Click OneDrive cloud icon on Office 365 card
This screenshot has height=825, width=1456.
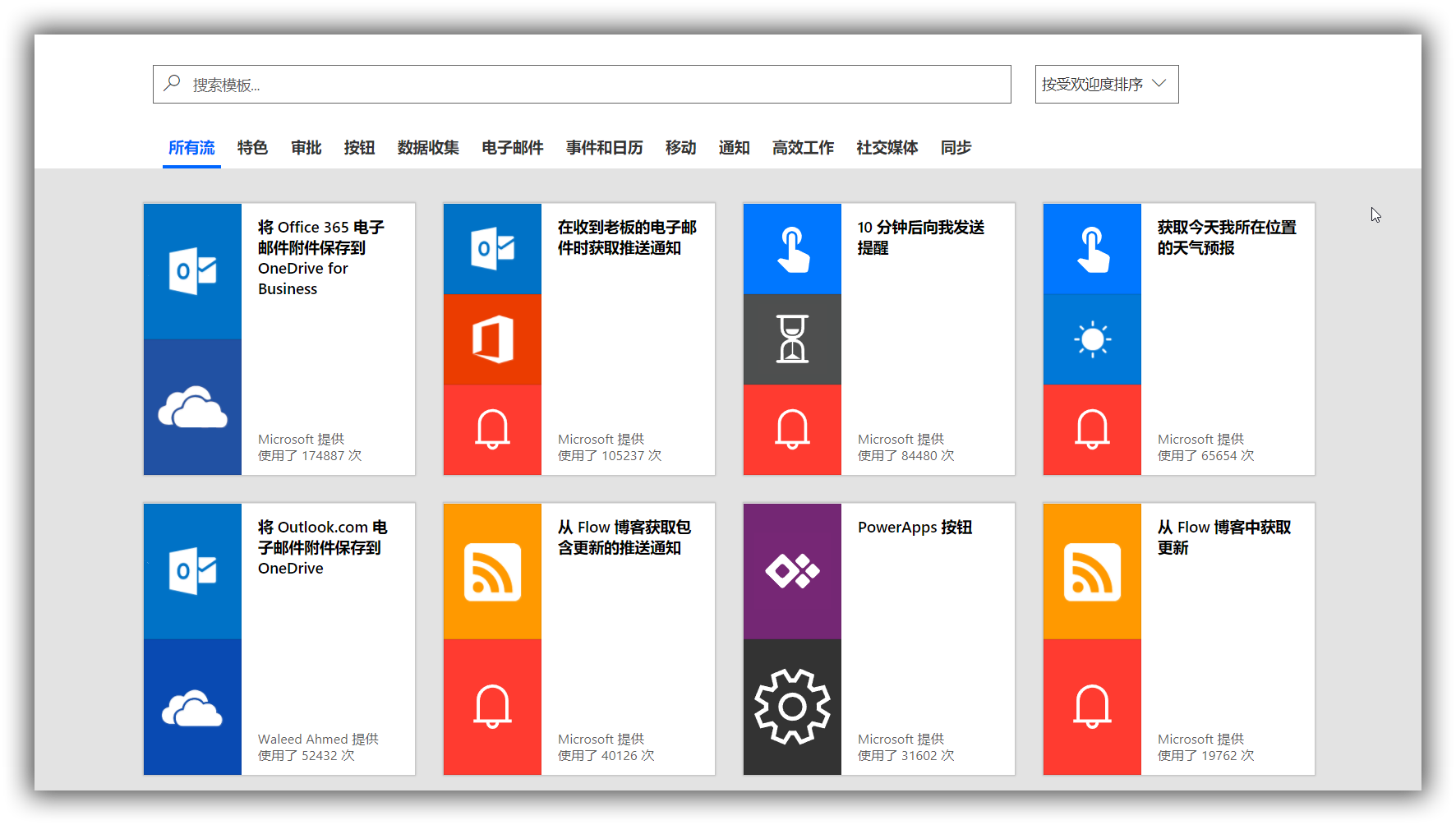(192, 407)
